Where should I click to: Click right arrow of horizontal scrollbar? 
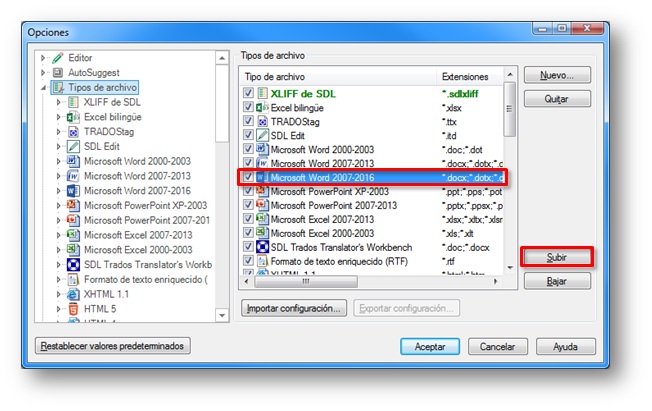tap(496, 282)
